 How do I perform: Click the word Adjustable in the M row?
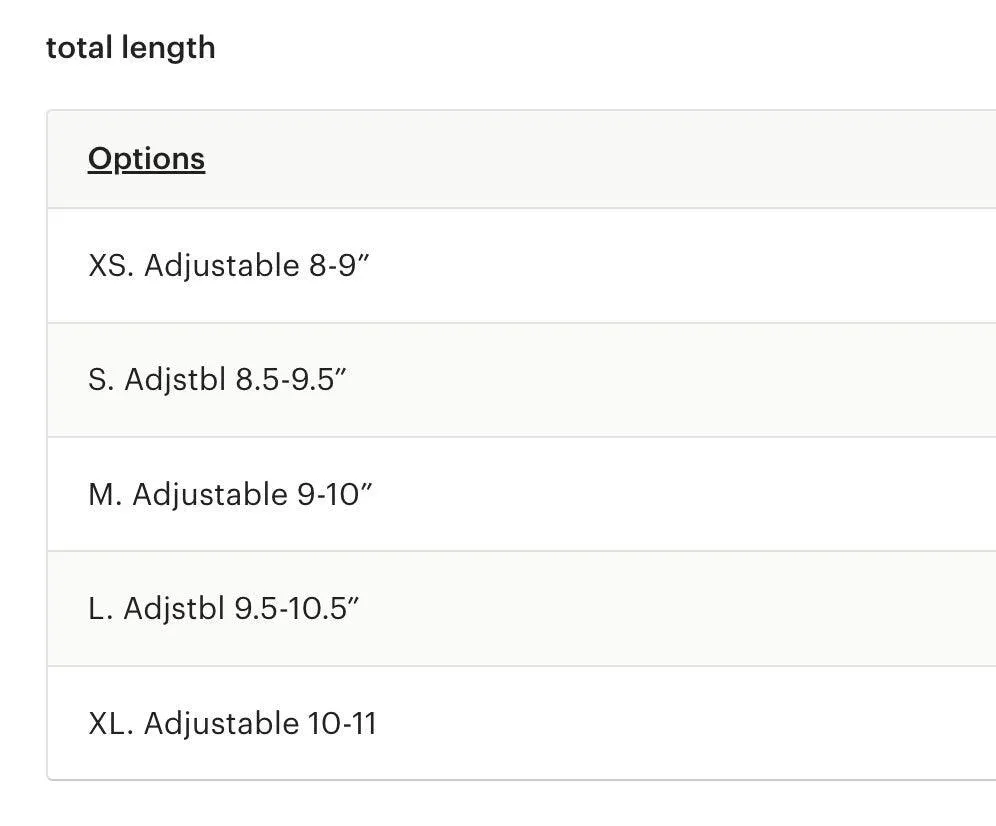pyautogui.click(x=210, y=494)
